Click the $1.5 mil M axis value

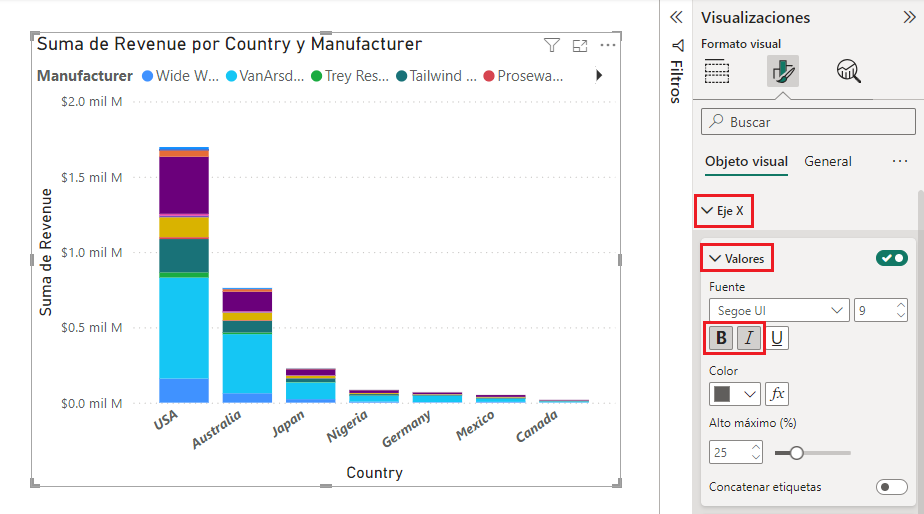pos(91,177)
